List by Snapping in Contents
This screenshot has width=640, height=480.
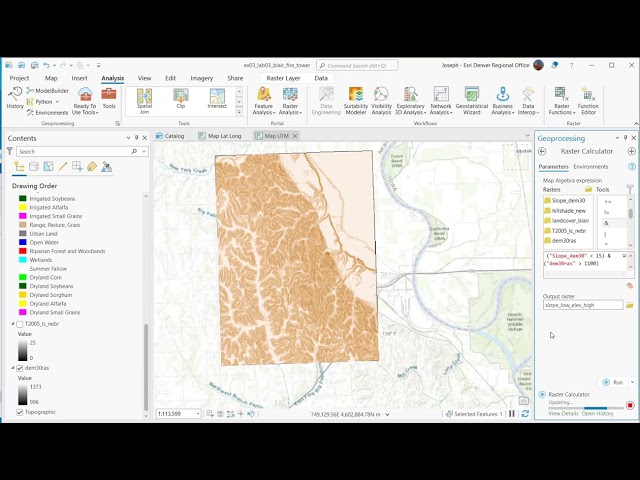click(77, 167)
